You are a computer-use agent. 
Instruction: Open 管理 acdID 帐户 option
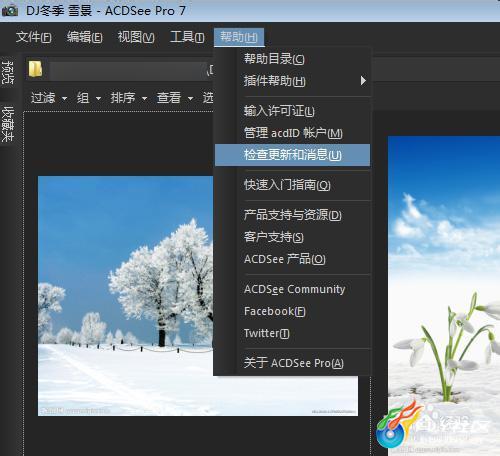coord(292,133)
